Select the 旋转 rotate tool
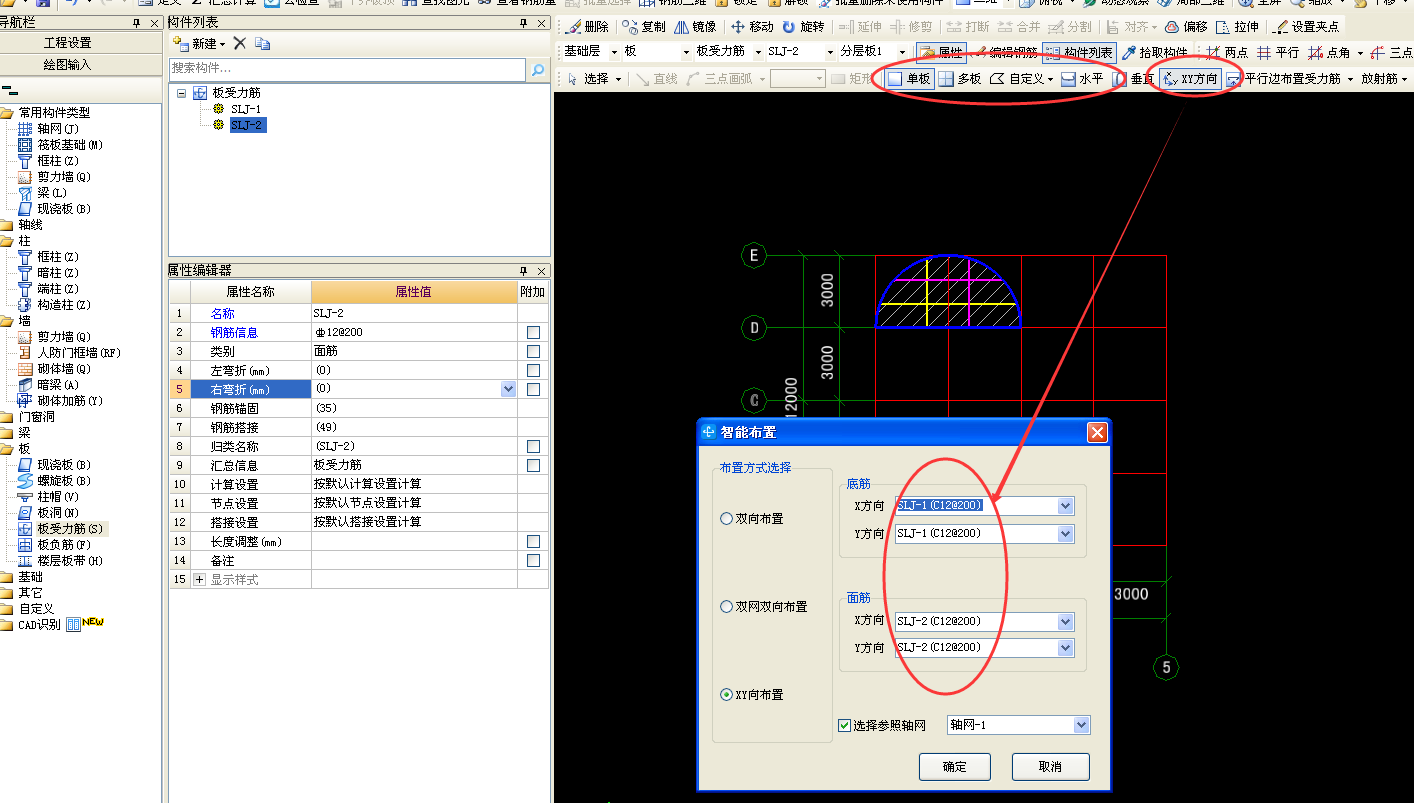1414x803 pixels. tap(803, 27)
